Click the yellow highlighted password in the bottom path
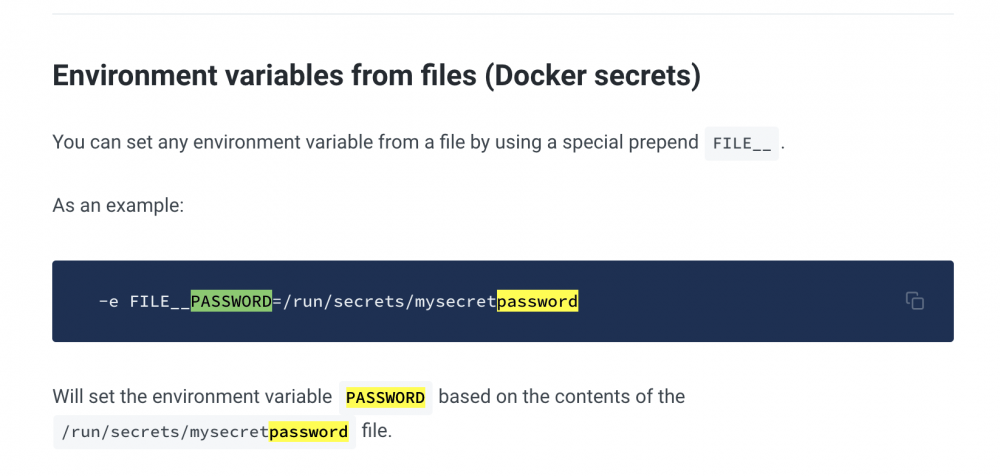1000x476 pixels. pos(309,432)
